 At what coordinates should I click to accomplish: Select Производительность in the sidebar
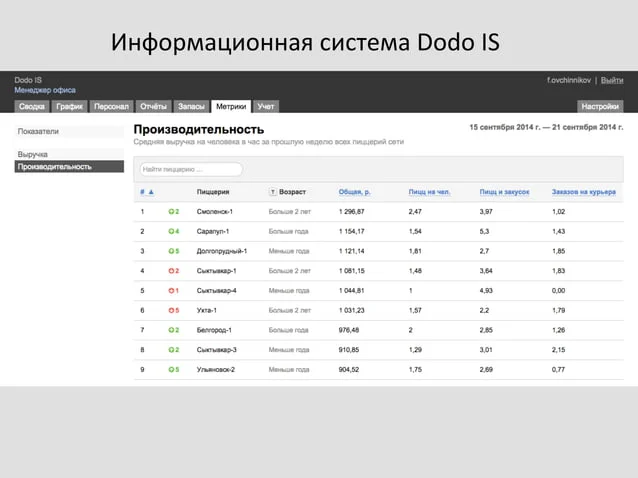pos(69,166)
